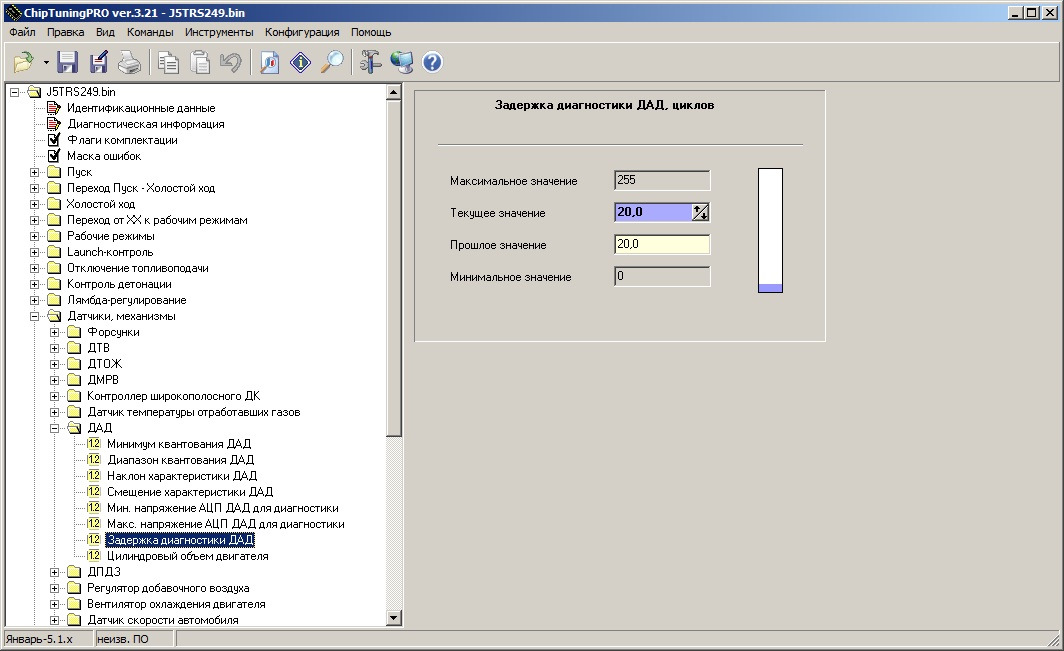Select Смещение характеристики ДАД parameter
The height and width of the screenshot is (651, 1064).
[190, 492]
